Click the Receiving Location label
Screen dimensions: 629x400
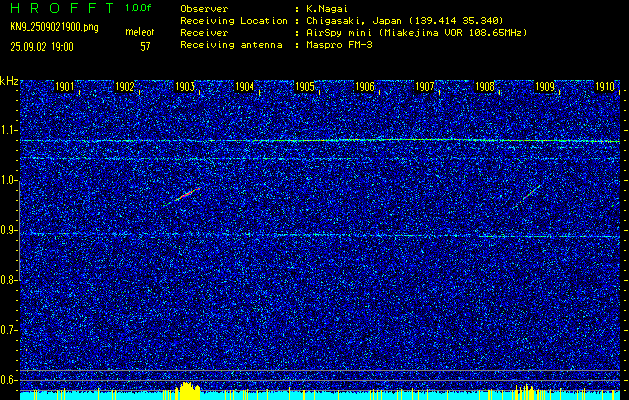234,20
